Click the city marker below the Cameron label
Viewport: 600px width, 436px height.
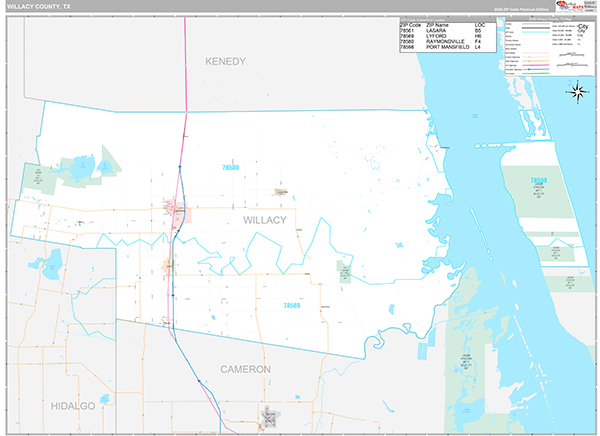(x=268, y=415)
